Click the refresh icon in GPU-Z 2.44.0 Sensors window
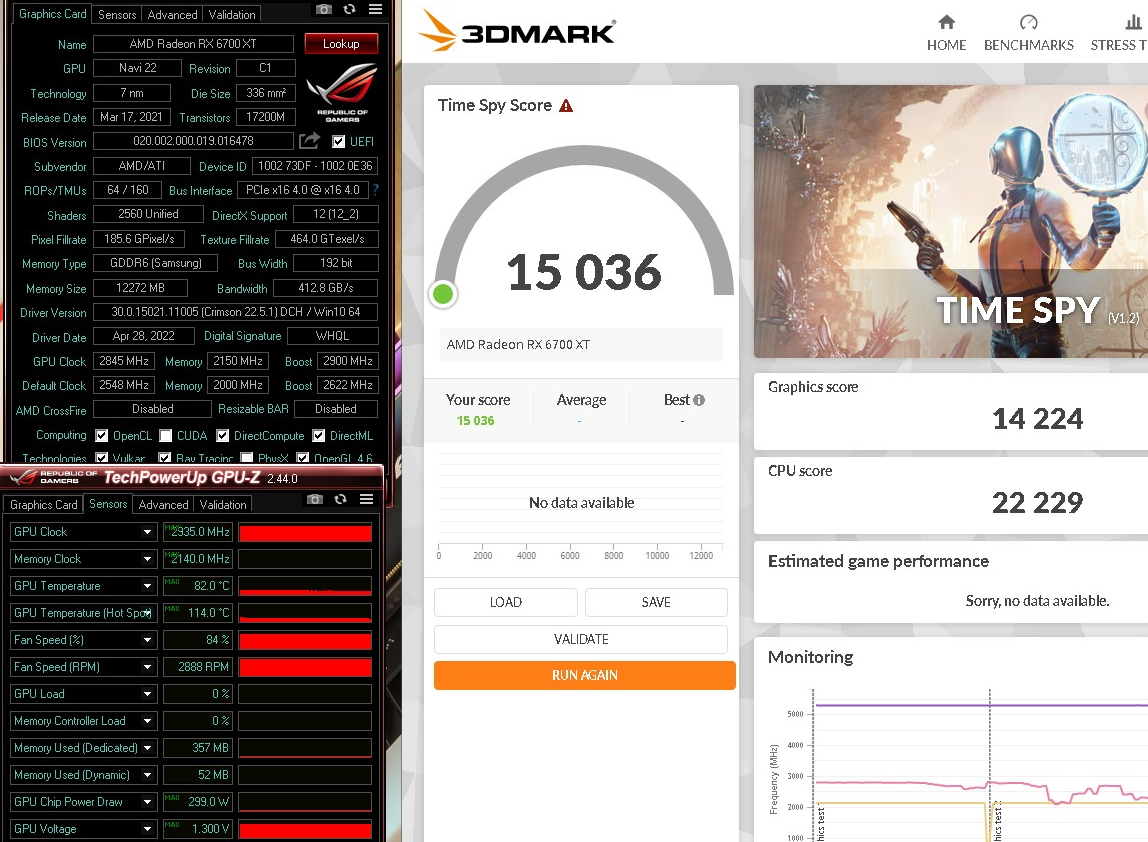The height and width of the screenshot is (842, 1148). 340,499
